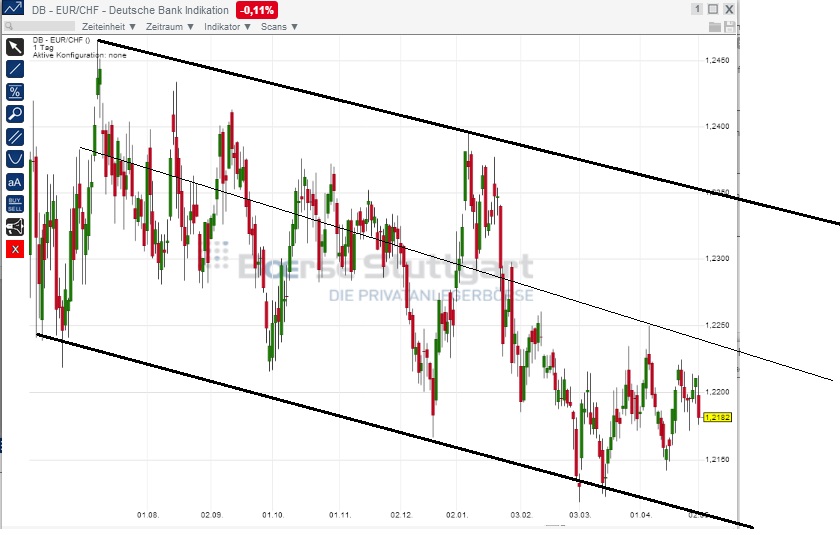Choose the arc curve drawing tool
The height and width of the screenshot is (535, 840).
tap(15, 159)
